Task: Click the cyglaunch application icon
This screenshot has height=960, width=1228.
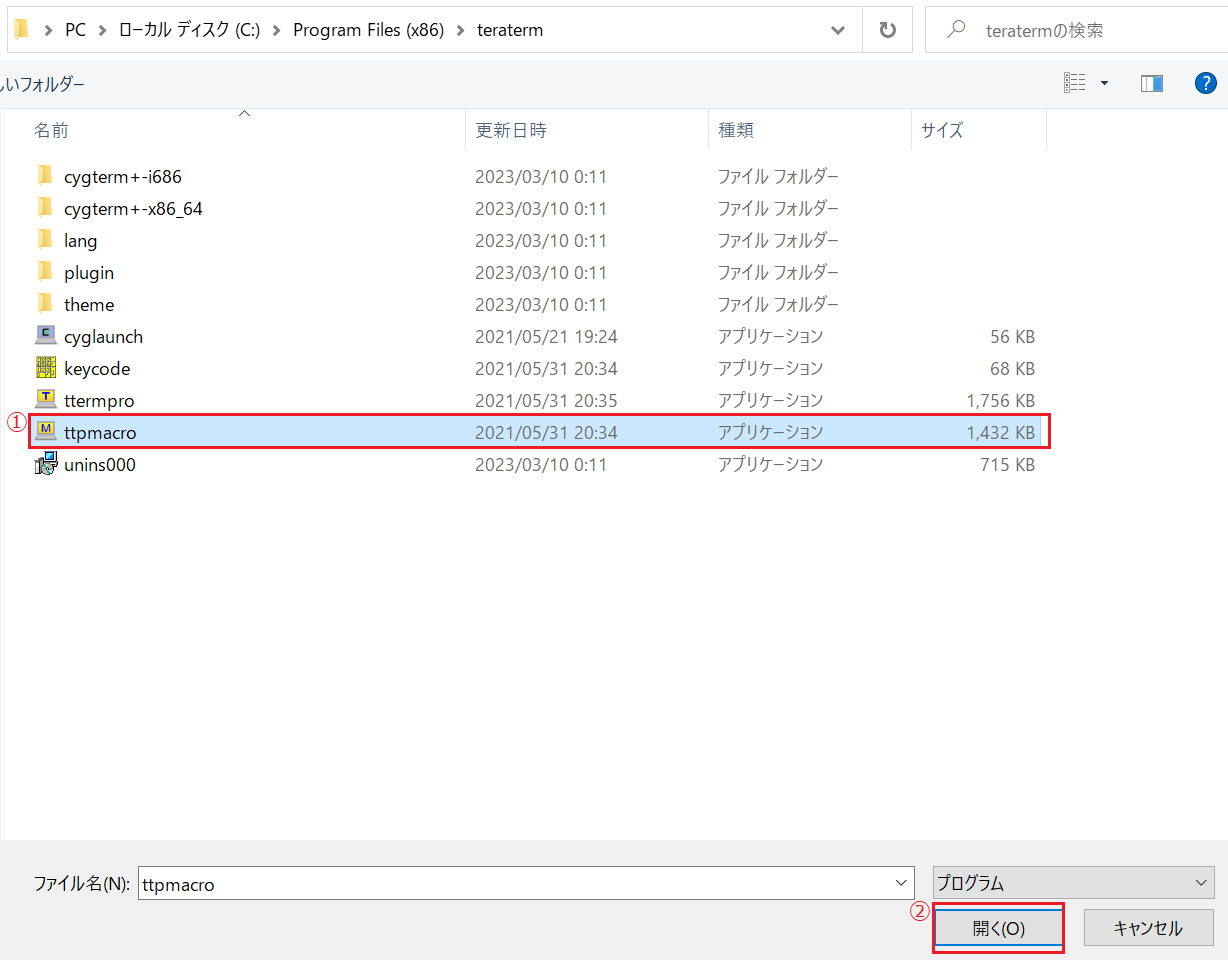Action: point(46,336)
